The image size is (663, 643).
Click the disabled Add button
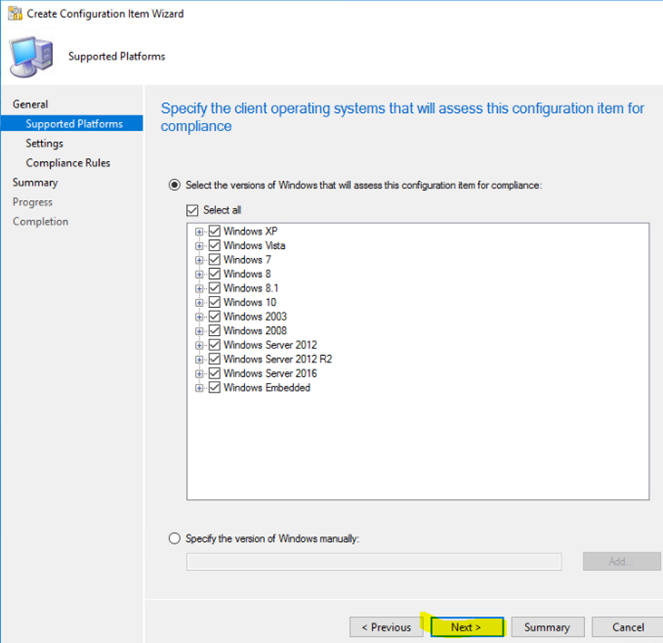[622, 561]
